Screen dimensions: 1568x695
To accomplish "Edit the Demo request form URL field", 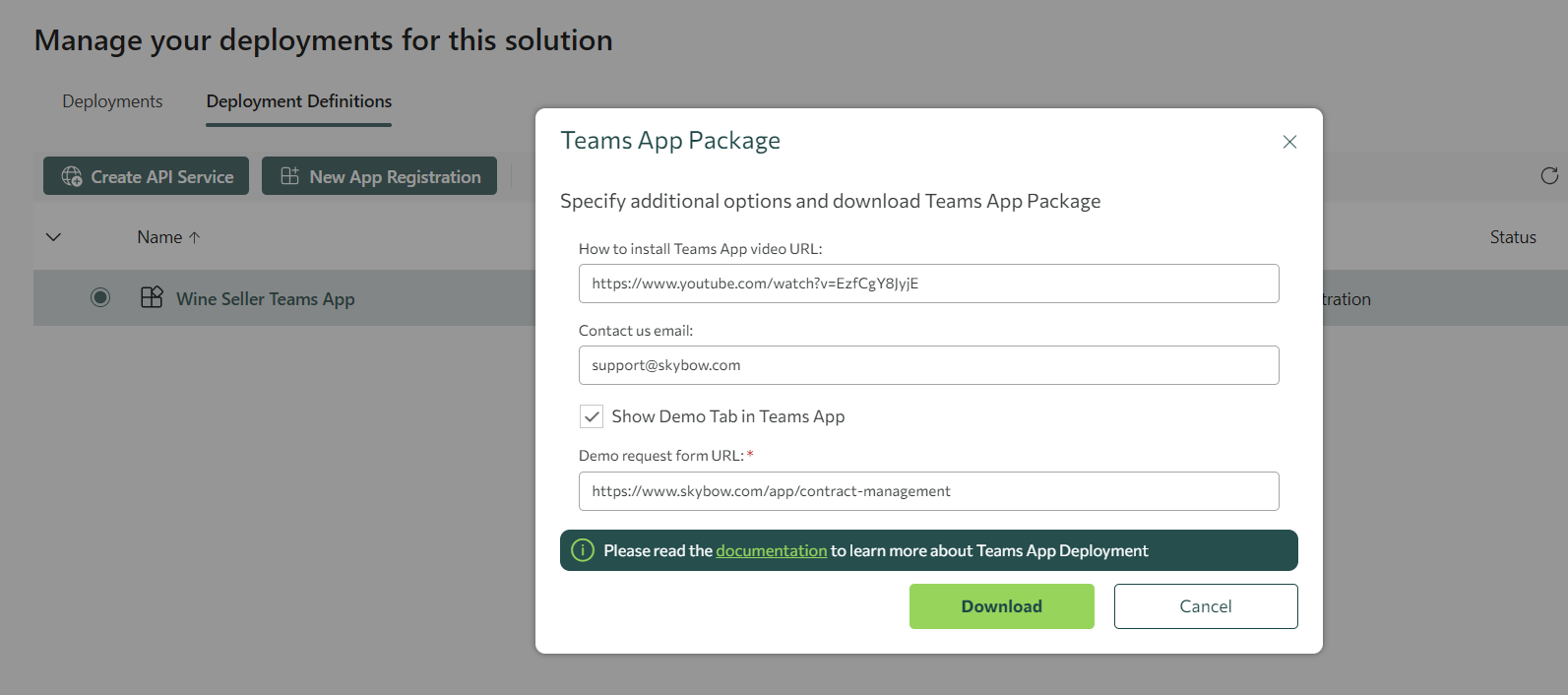I will click(x=928, y=491).
